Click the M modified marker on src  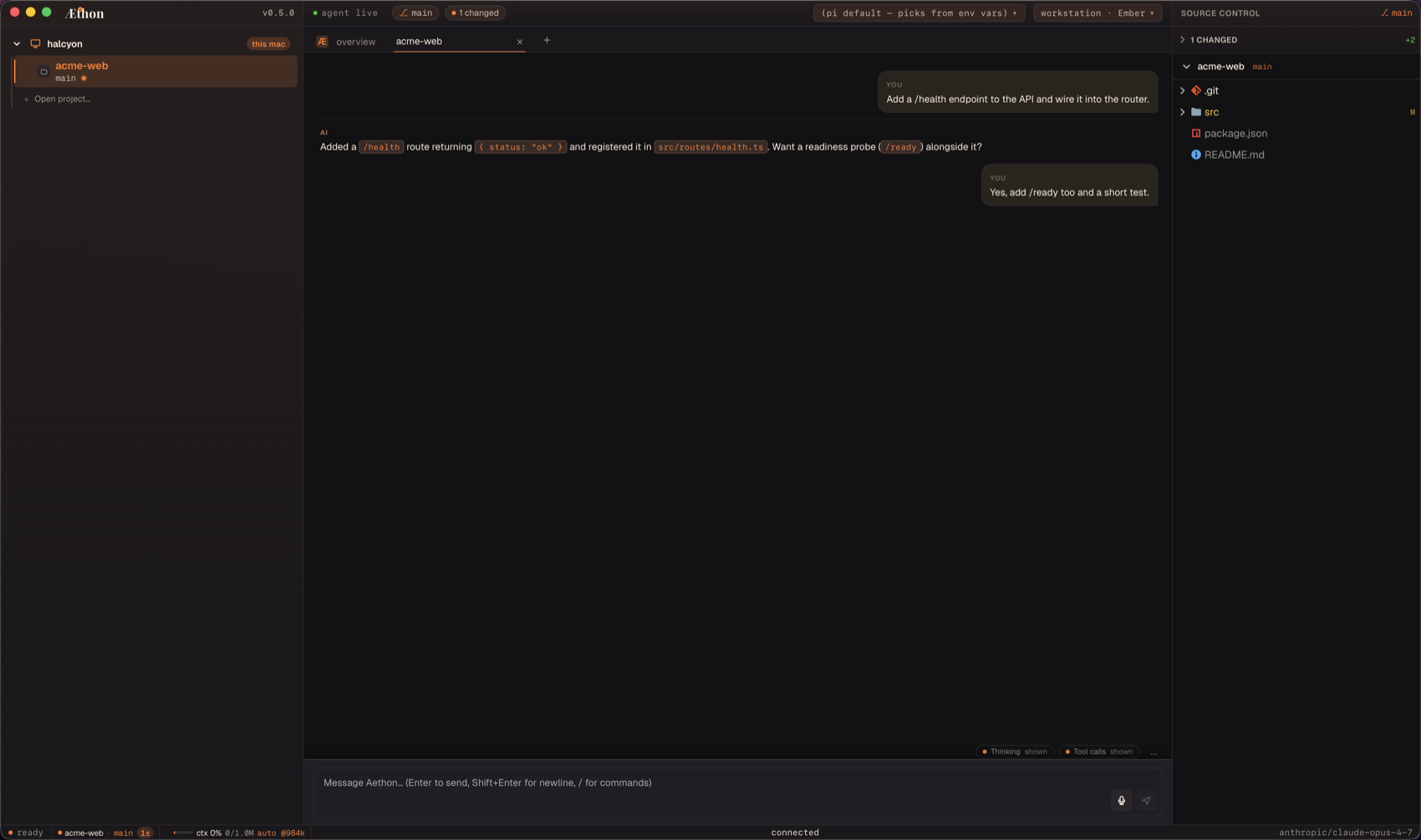[1413, 112]
